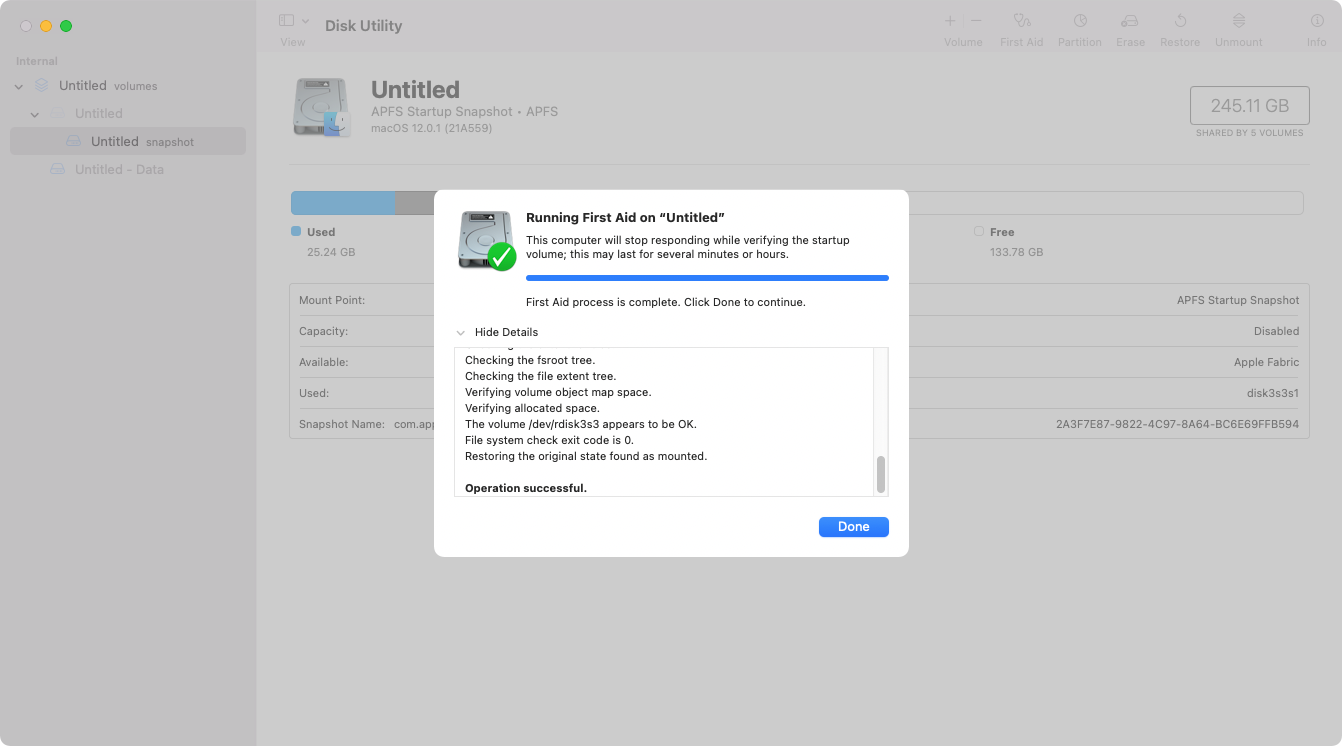Click the Untitled volumes stack icon
Image resolution: width=1342 pixels, height=746 pixels.
click(42, 86)
